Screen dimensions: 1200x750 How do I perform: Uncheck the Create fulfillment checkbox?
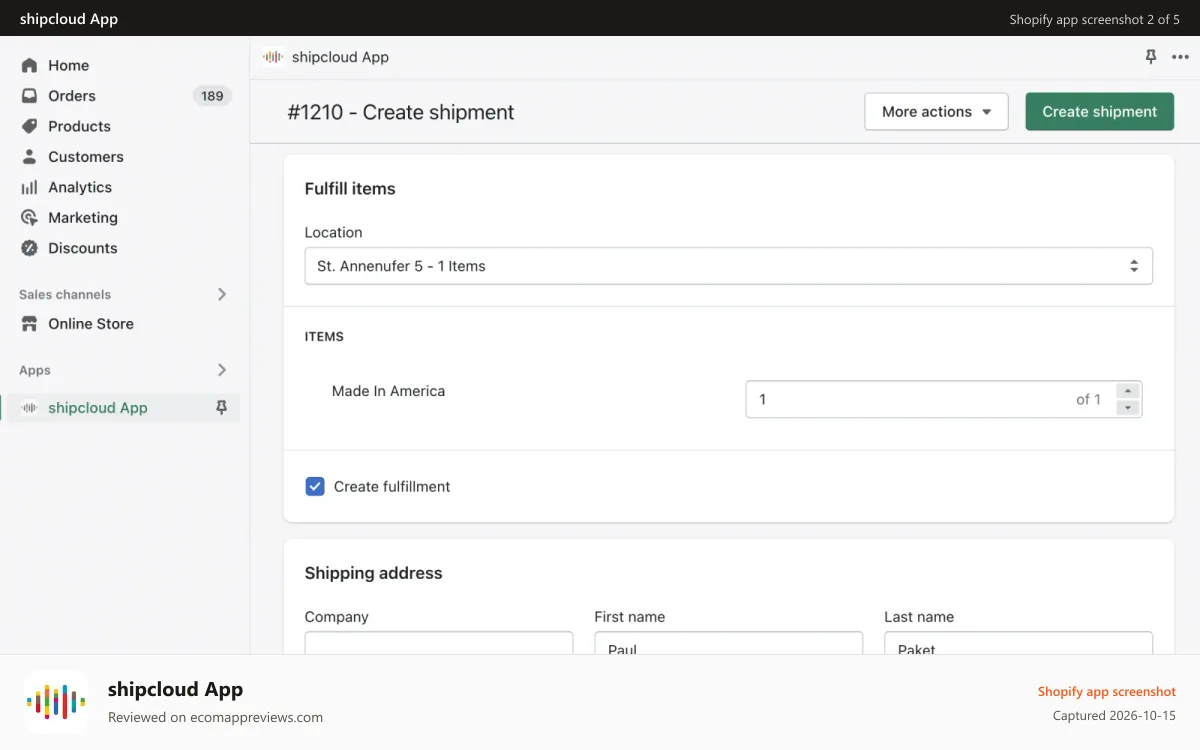click(315, 487)
